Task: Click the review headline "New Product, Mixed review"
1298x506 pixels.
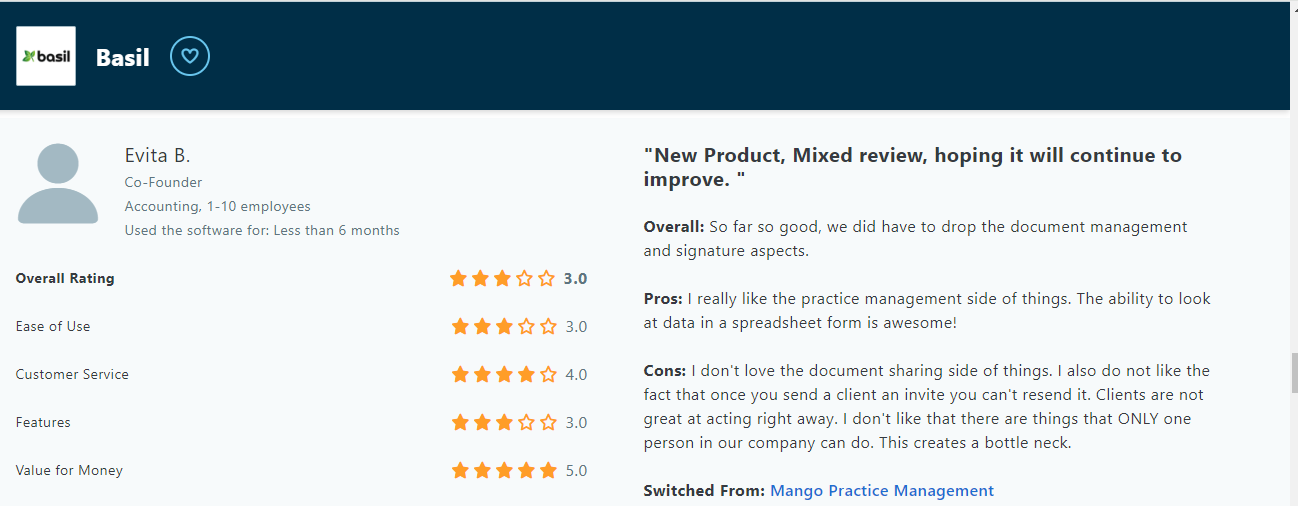Action: coord(913,167)
